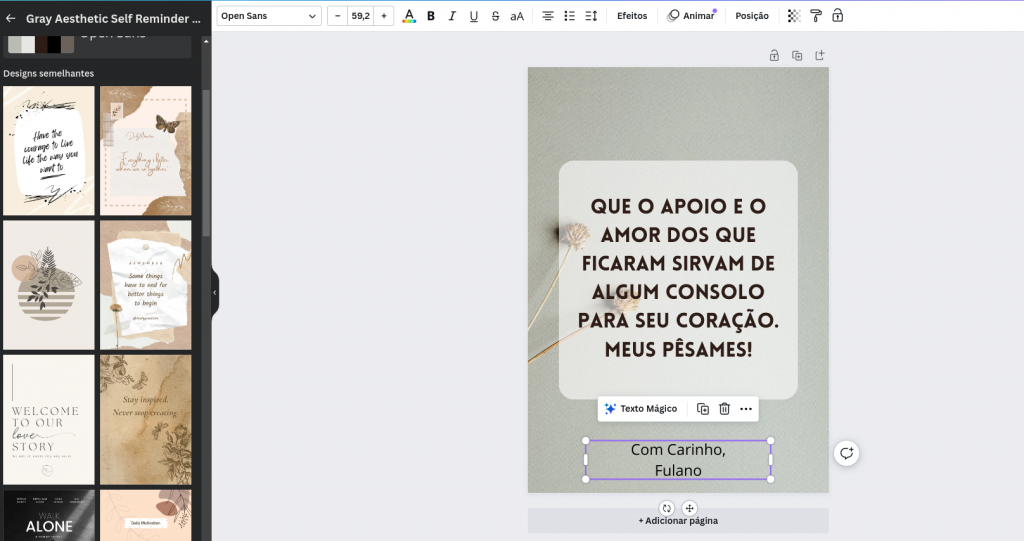Image resolution: width=1024 pixels, height=541 pixels.
Task: Increase font size with plus button
Action: coord(384,16)
